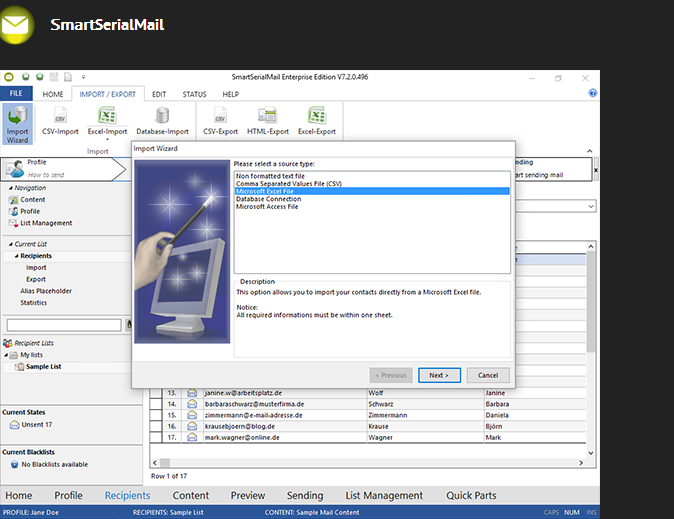Select Non formatted text file source type
This screenshot has height=519, width=674.
click(372, 176)
